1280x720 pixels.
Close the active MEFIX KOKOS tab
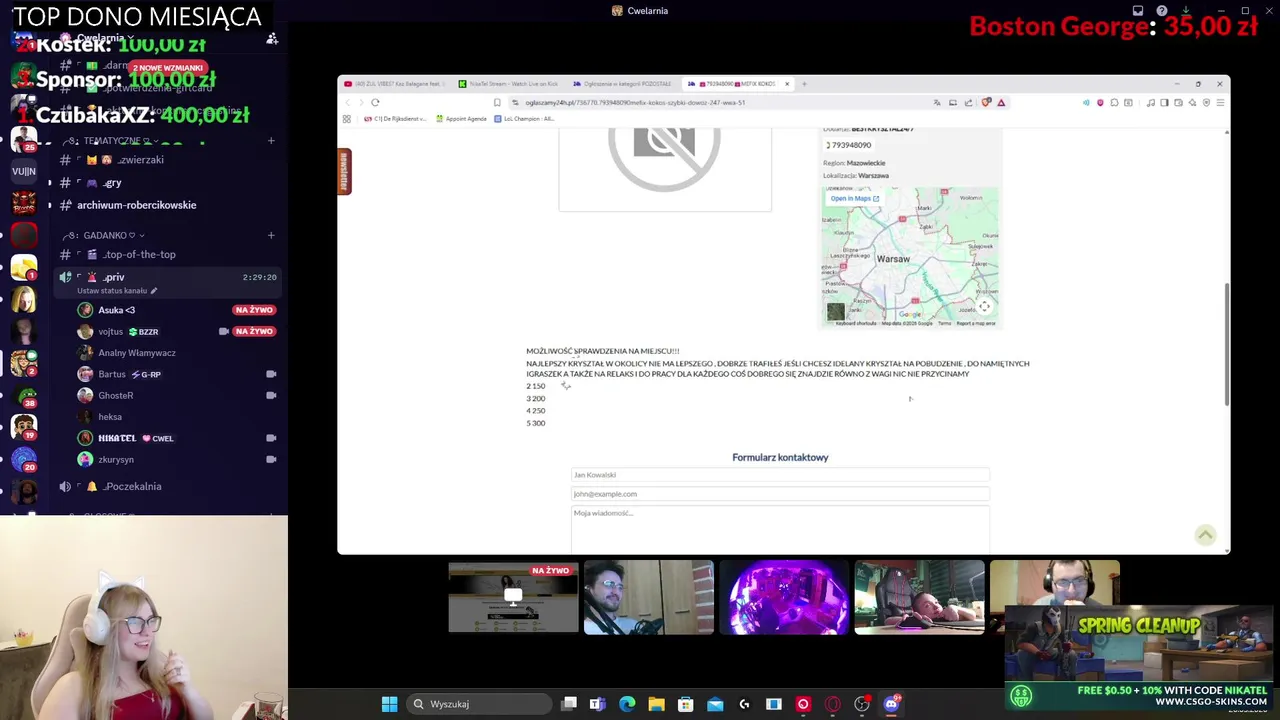coord(787,84)
